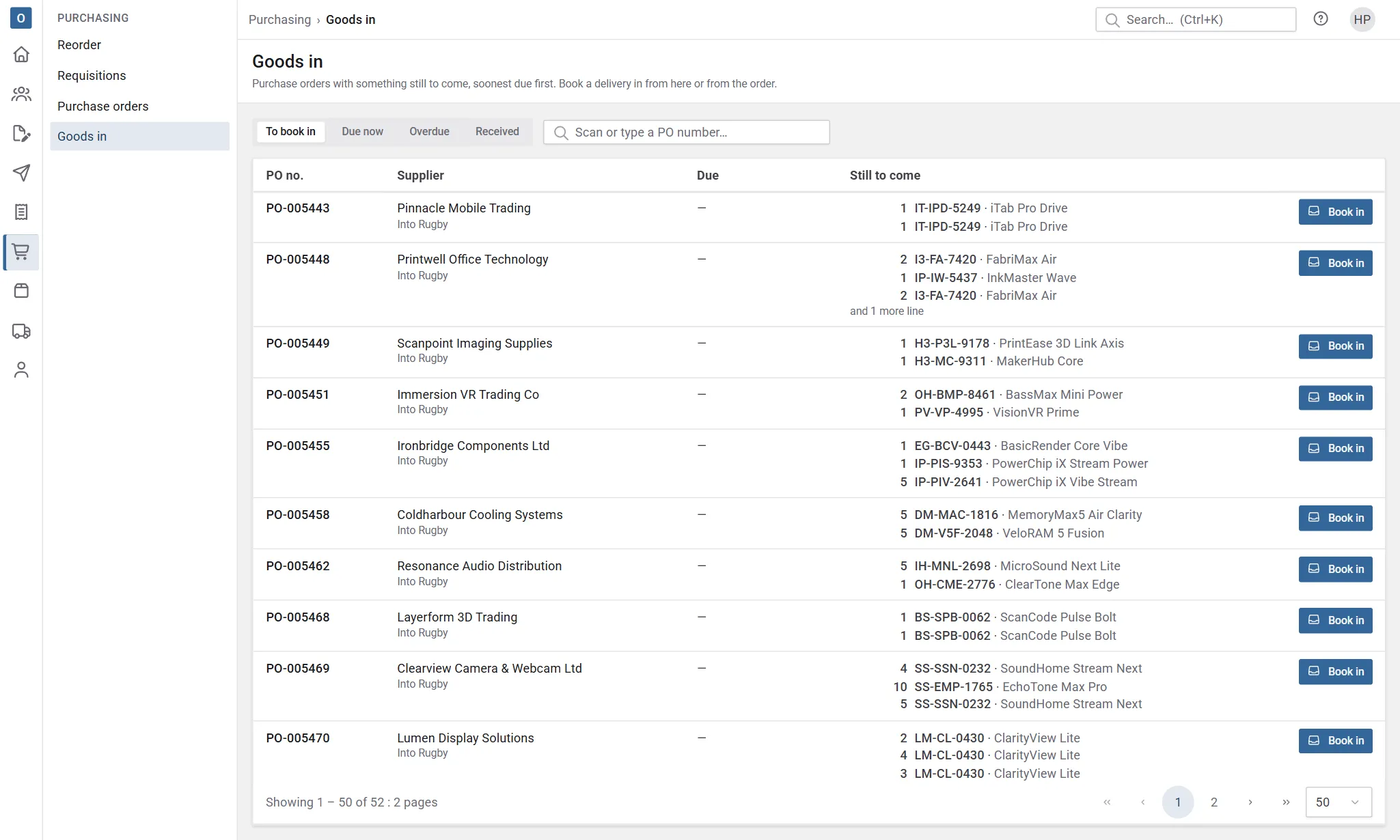Go to first page double-chevron
1400x840 pixels.
pyautogui.click(x=1107, y=802)
